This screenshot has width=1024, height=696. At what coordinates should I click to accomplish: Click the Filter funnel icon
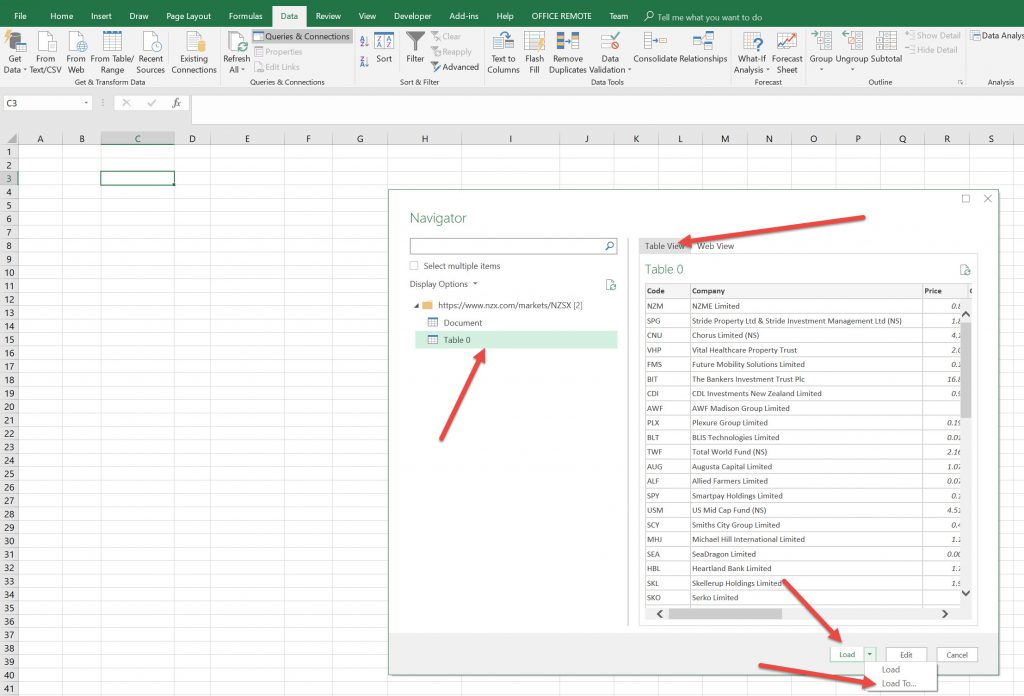[415, 42]
